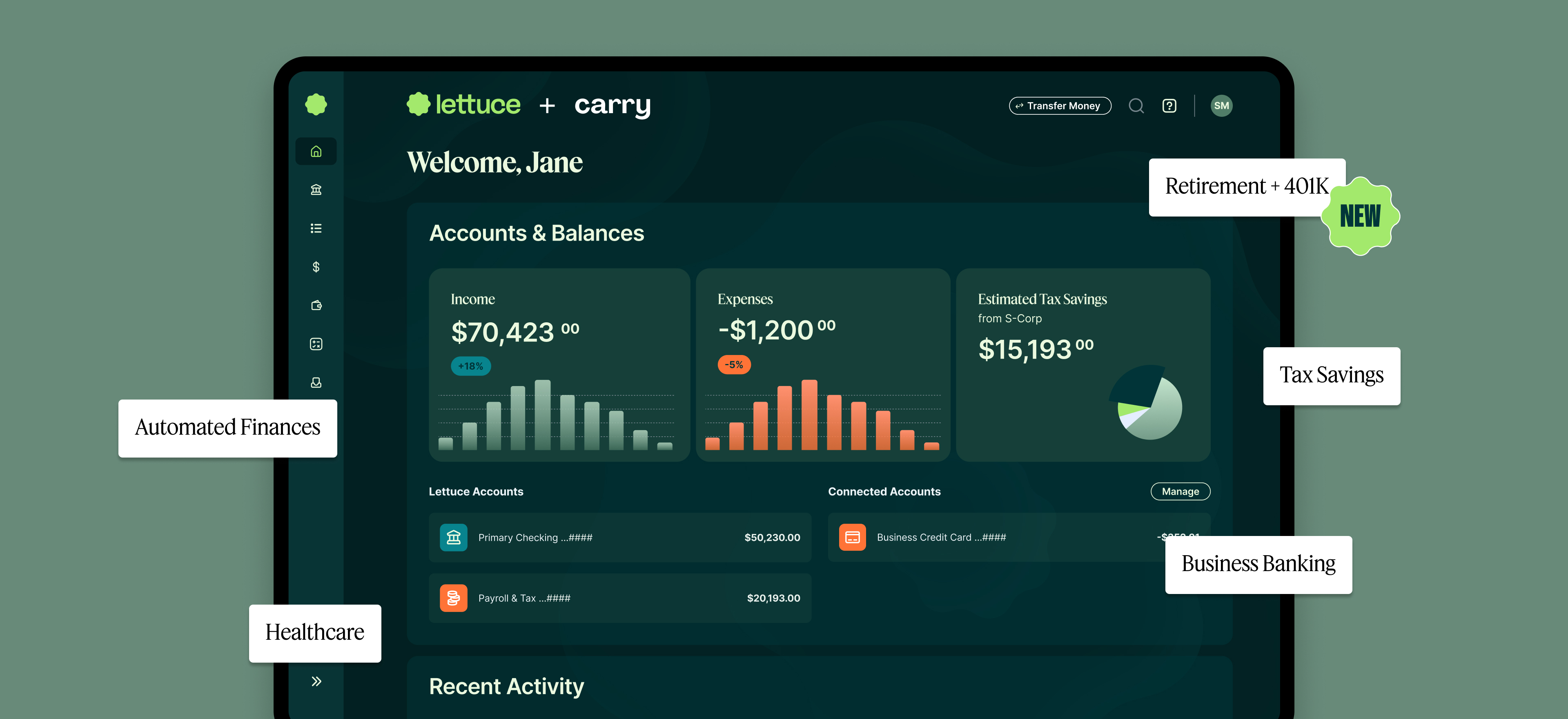Viewport: 1568px width, 719px height.
Task: Select the inbox icon in the sidebar
Action: (316, 382)
